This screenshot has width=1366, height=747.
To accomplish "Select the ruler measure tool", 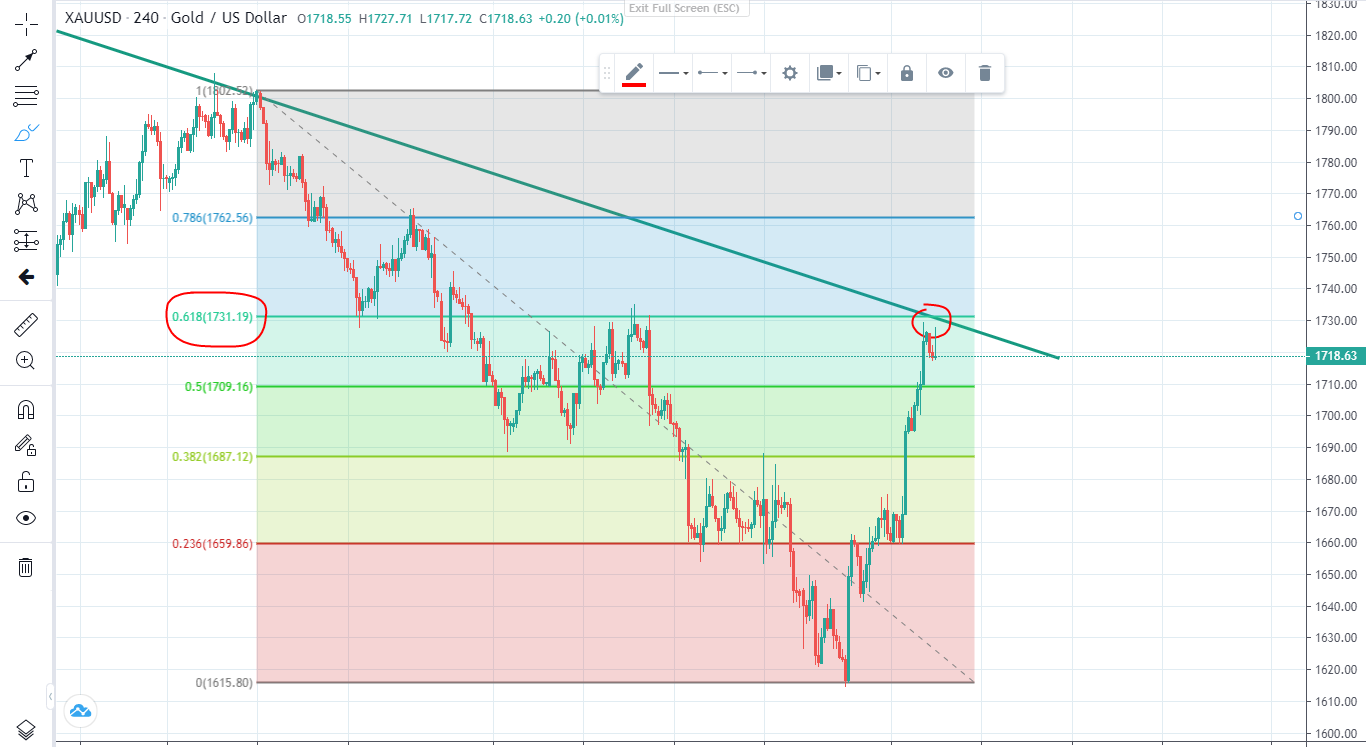I will (26, 325).
